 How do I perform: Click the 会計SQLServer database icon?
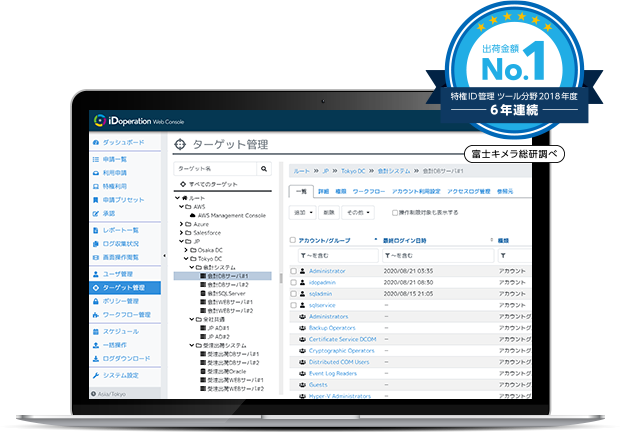click(x=203, y=293)
